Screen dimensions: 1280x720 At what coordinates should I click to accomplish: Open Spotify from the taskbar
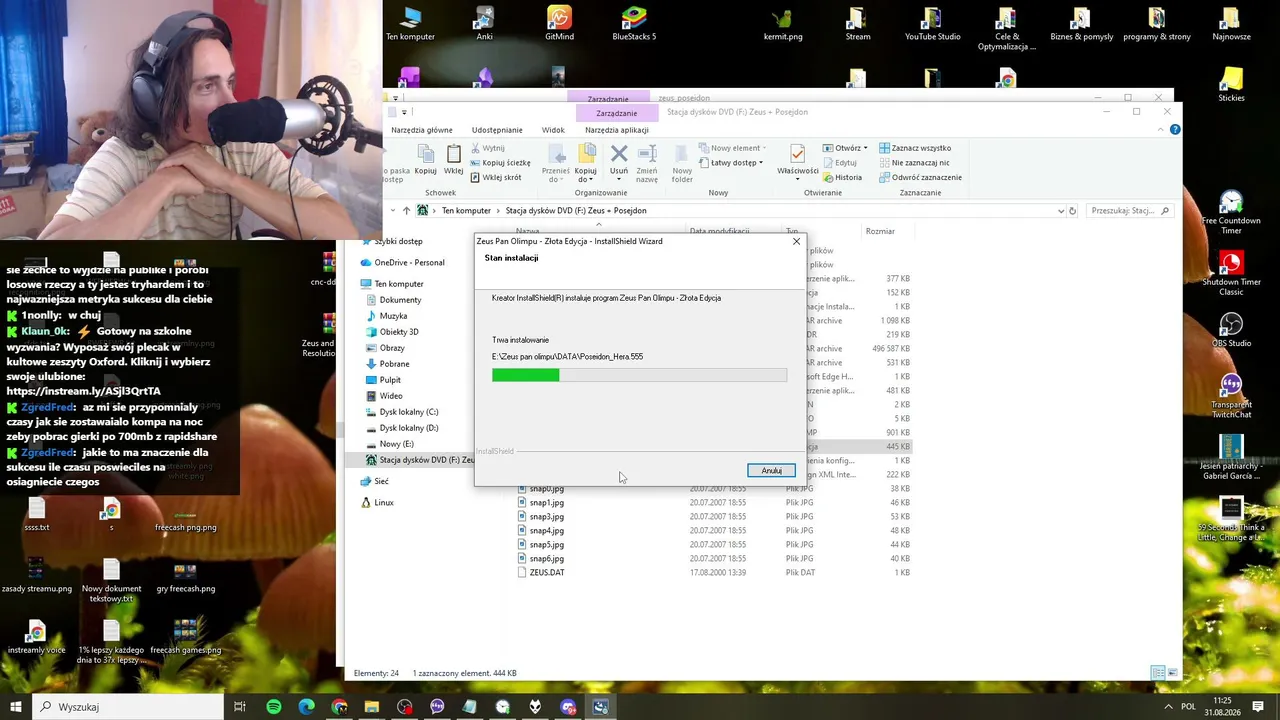tap(274, 707)
